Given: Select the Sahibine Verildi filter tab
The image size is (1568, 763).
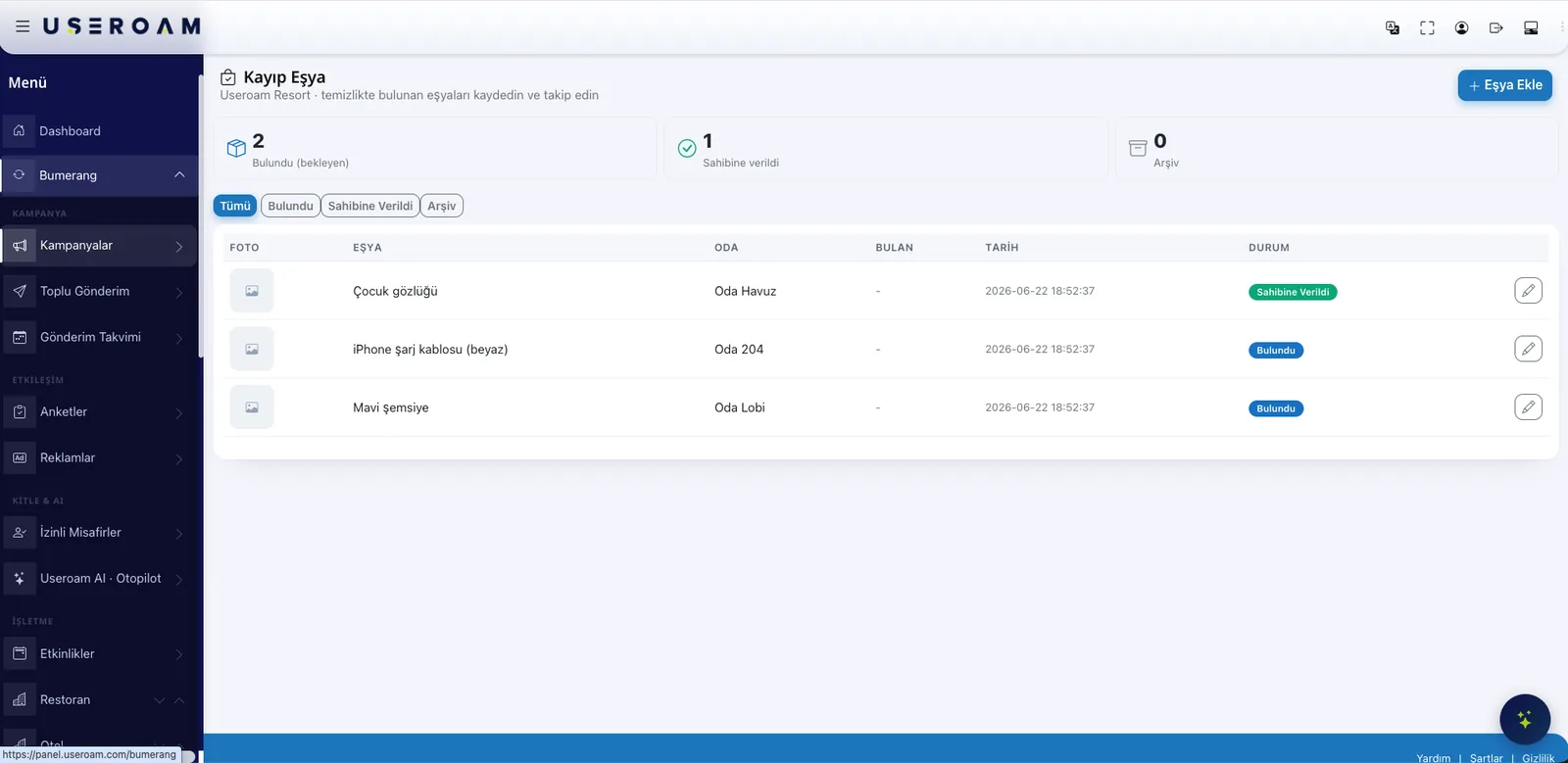Looking at the screenshot, I should pos(370,206).
